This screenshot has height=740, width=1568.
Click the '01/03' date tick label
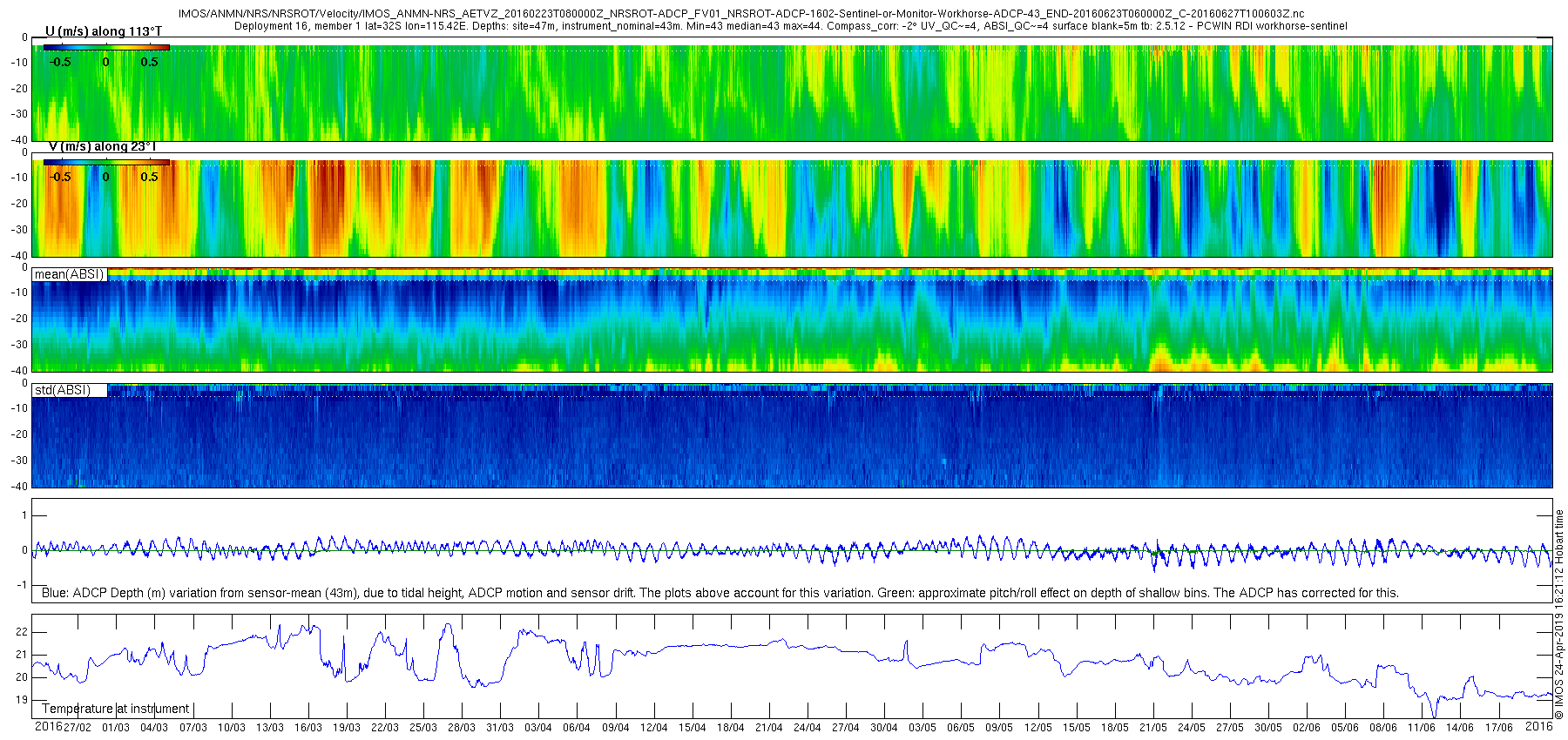point(116,728)
